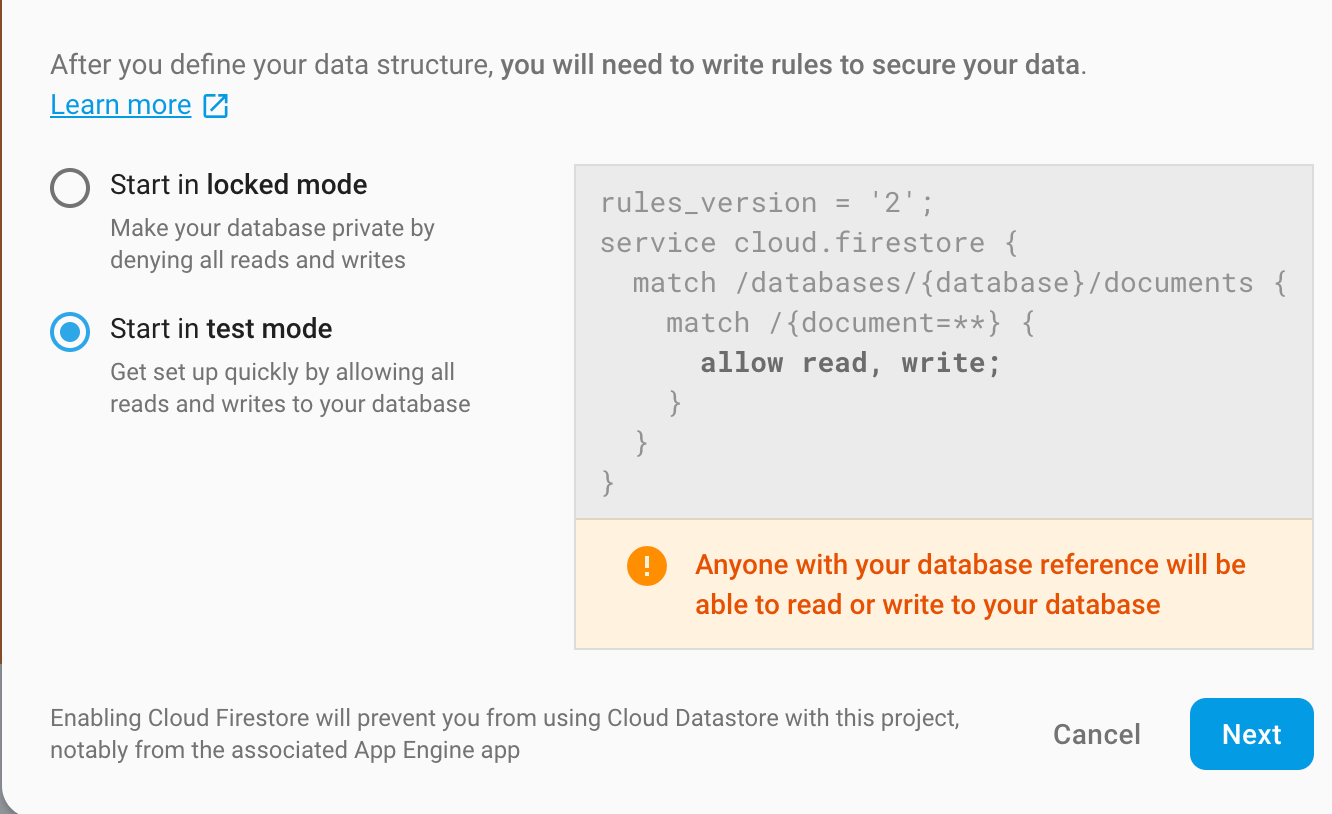Image resolution: width=1332 pixels, height=814 pixels.
Task: Click the bold 'write rules to secure your data' text
Action: tap(790, 66)
